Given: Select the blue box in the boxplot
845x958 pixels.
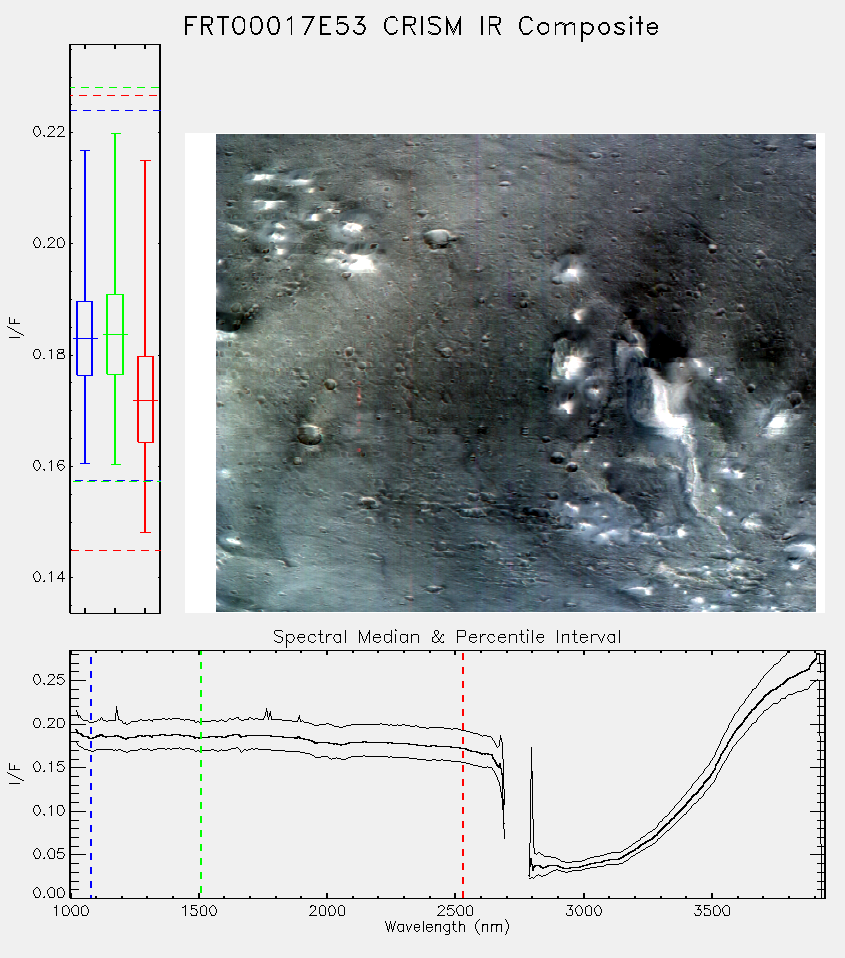Looking at the screenshot, I should click(x=85, y=338).
